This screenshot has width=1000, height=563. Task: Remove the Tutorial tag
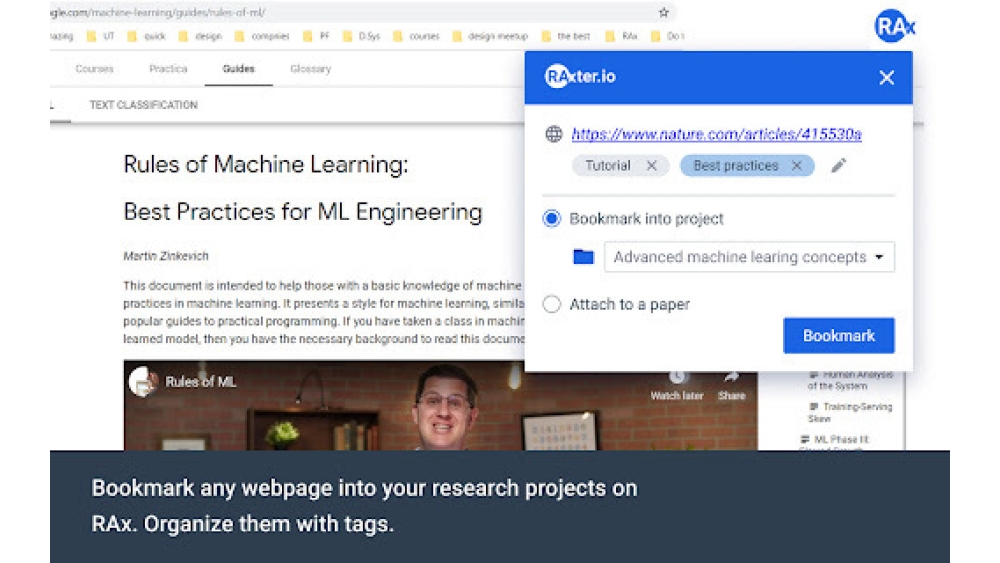[x=651, y=166]
